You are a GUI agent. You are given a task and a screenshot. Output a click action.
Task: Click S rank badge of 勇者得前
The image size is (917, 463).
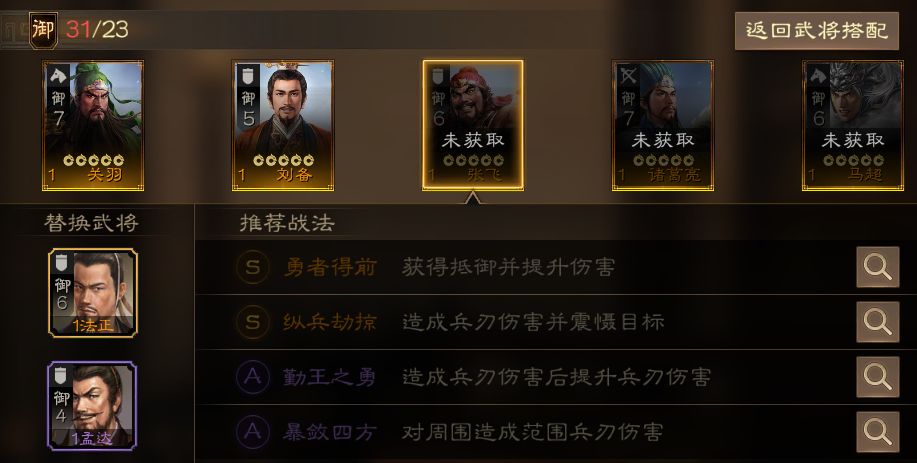tap(253, 267)
